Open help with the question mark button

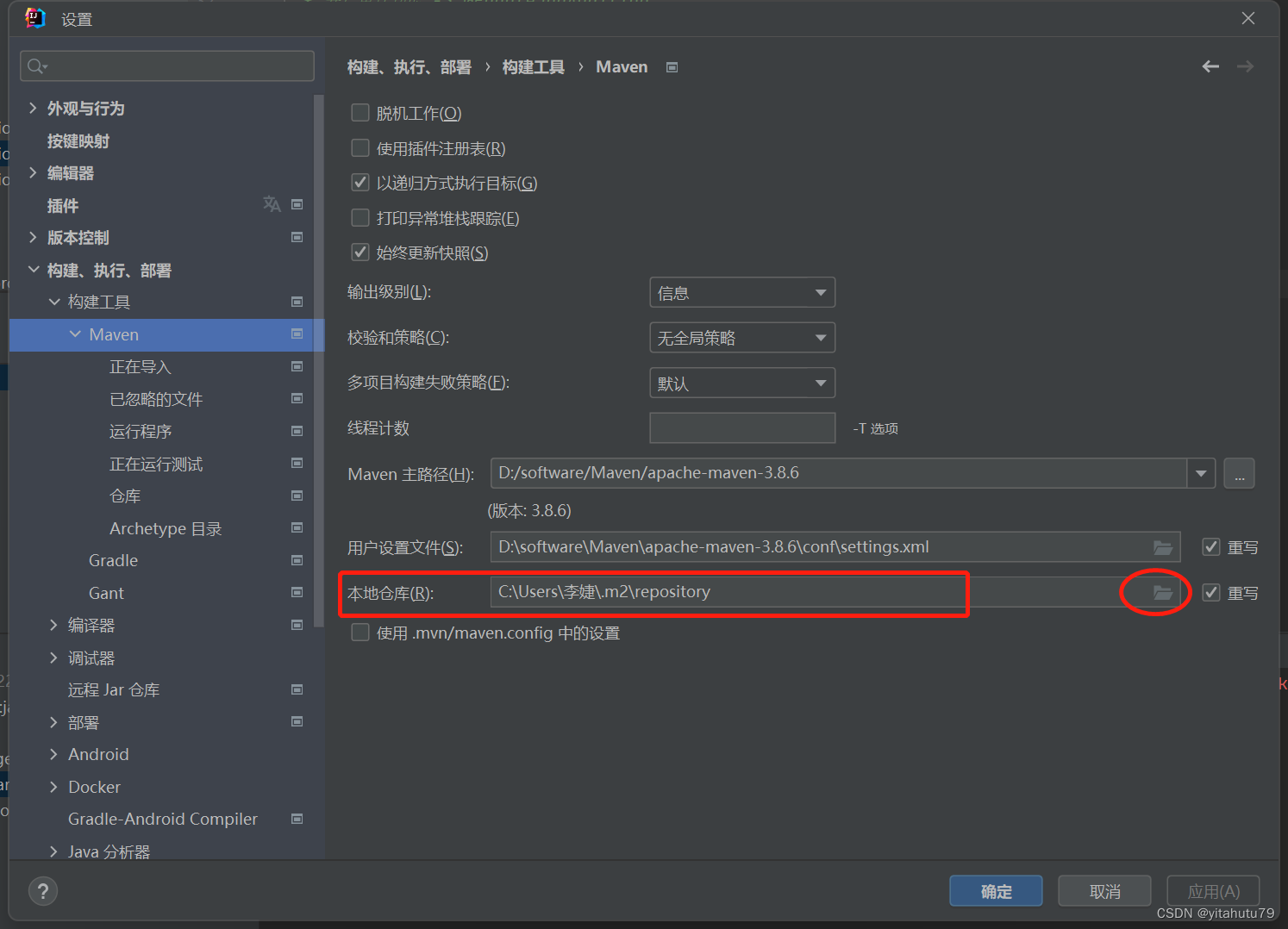[43, 891]
